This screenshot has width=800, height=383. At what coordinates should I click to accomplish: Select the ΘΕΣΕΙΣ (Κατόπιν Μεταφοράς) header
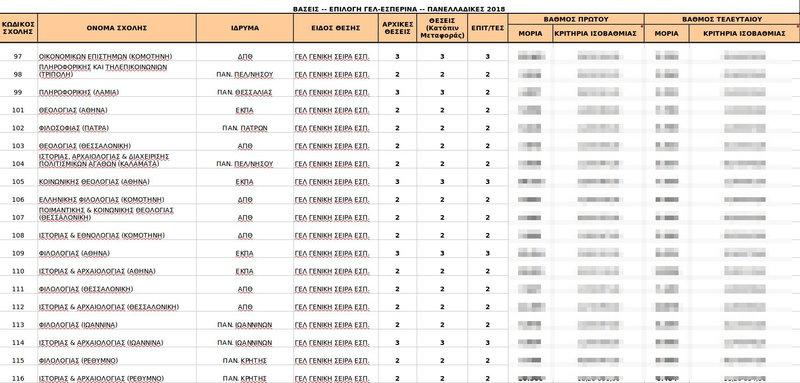point(442,28)
